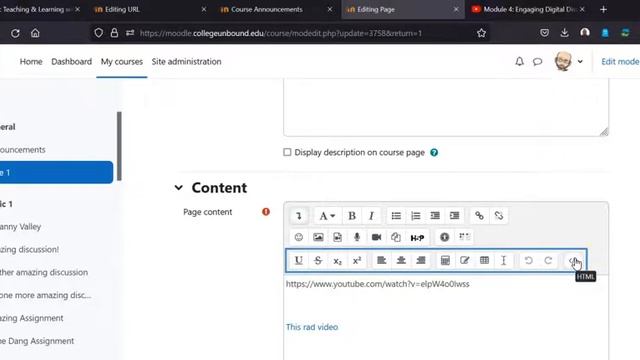This screenshot has height=360, width=640.
Task: Insert an ordered numbered list
Action: [x=416, y=216]
